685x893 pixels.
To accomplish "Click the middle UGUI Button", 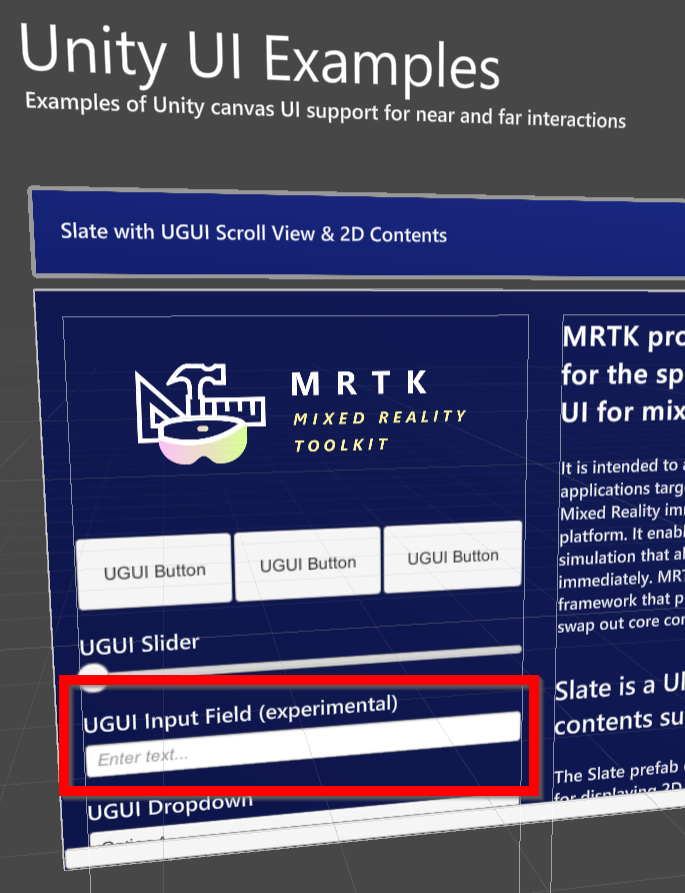I will pyautogui.click(x=307, y=564).
